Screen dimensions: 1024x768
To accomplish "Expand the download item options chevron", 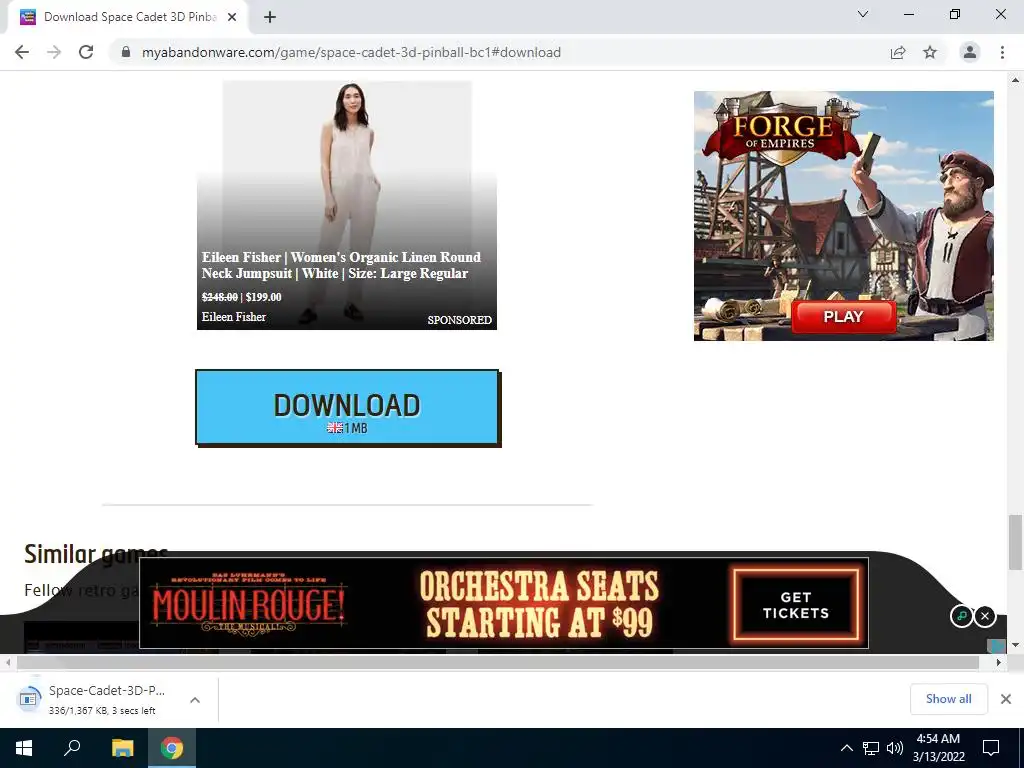I will tap(195, 699).
